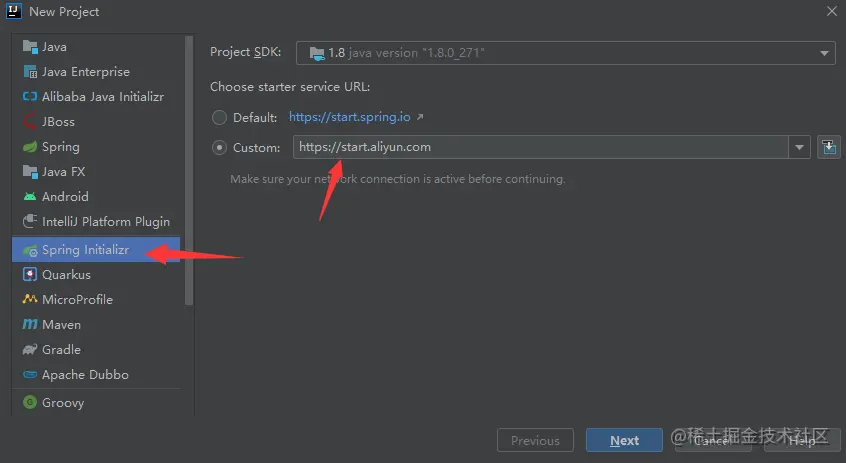Click the import icon beside custom URL field
Screen dimensions: 846x463
pos(829,147)
